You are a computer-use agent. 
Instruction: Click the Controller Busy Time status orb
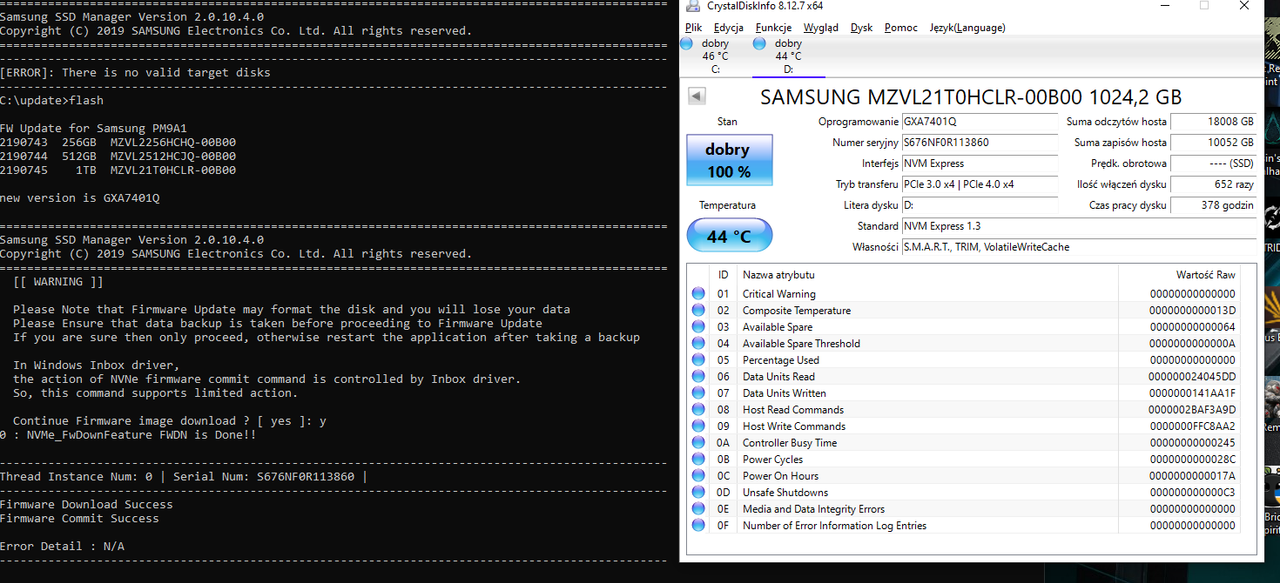point(698,442)
